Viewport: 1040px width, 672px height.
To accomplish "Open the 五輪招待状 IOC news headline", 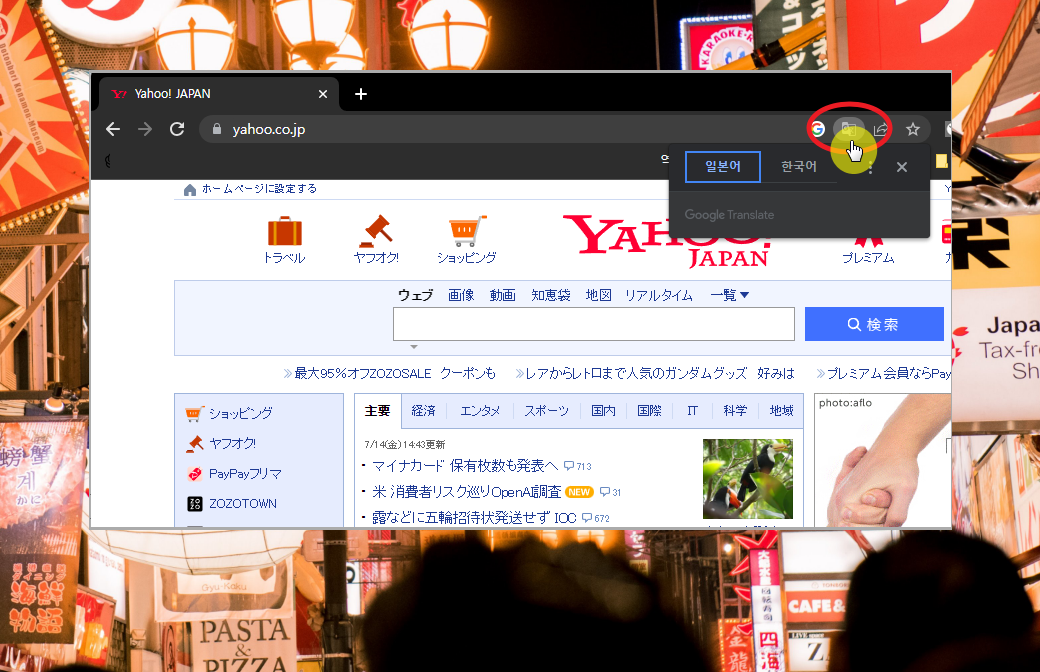I will tap(474, 517).
